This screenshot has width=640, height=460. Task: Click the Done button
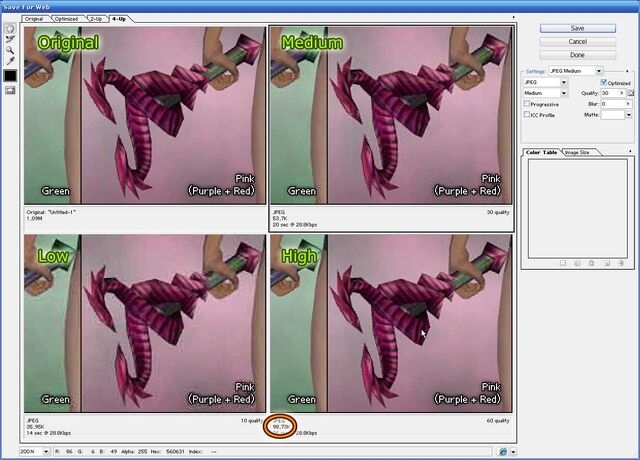(578, 55)
